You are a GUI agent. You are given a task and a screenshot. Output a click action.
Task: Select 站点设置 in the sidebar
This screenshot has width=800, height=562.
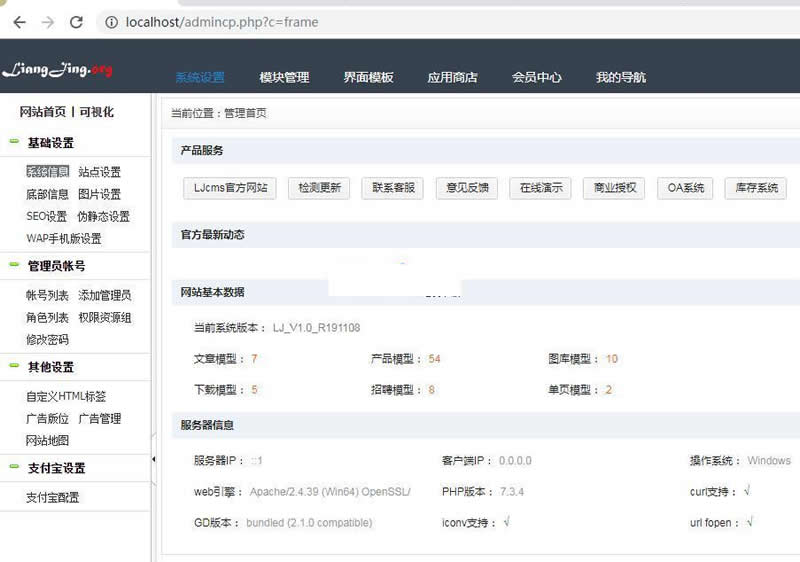pos(99,172)
